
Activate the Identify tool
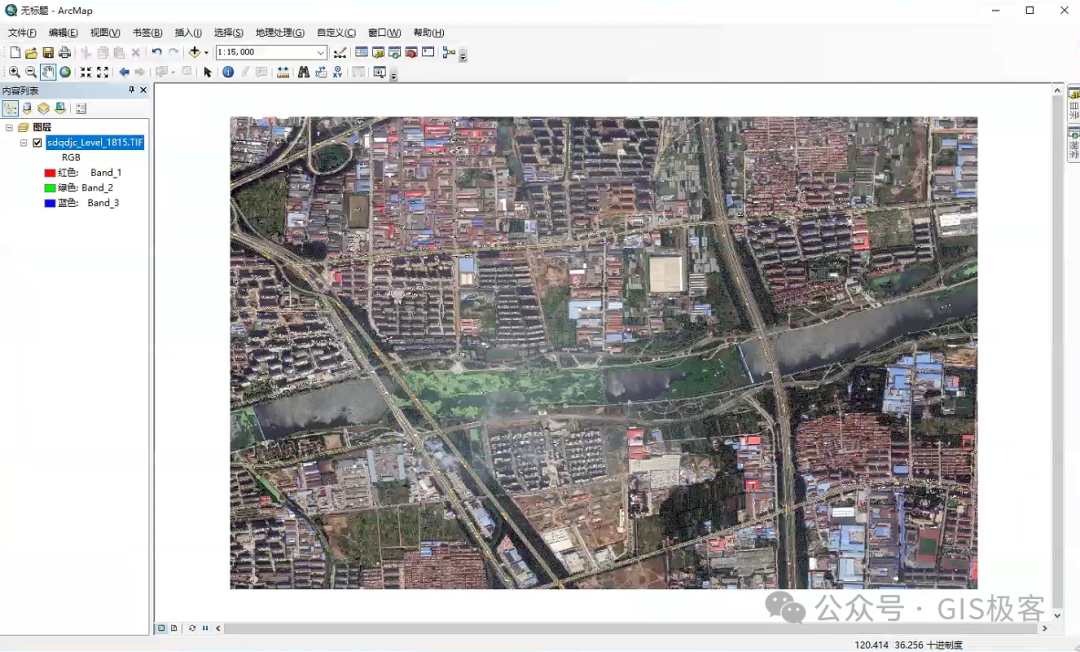click(228, 72)
